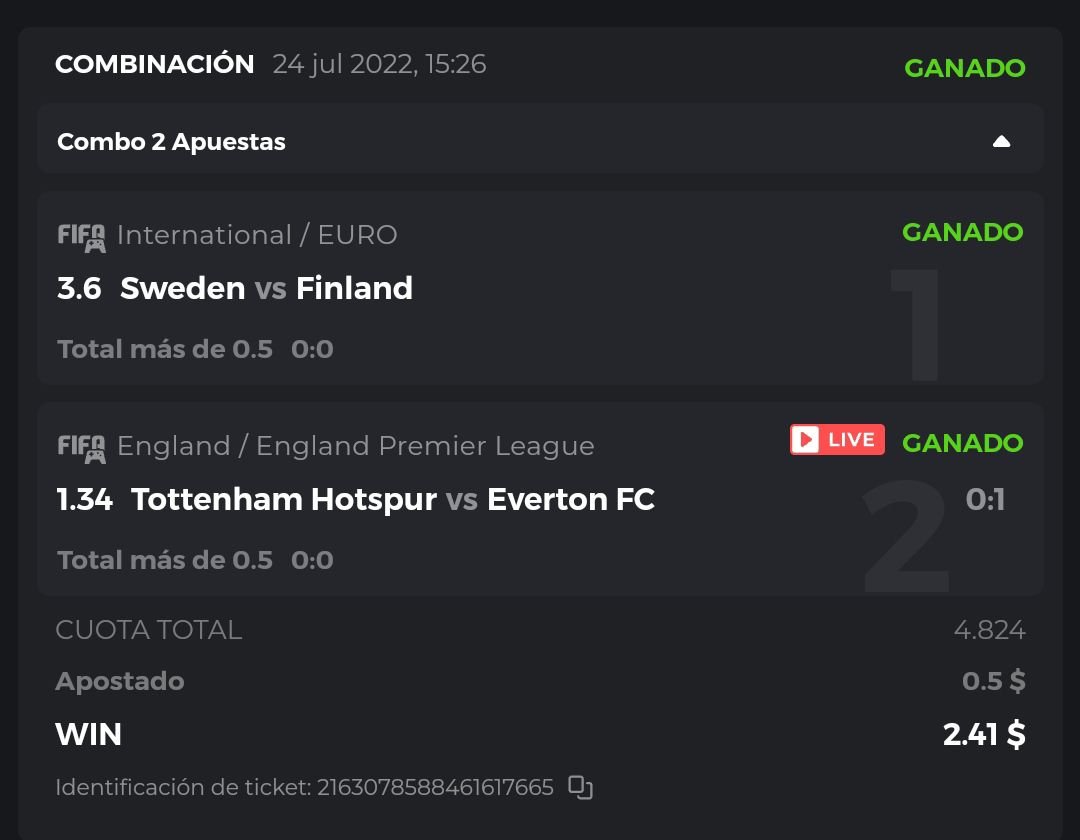Open the LIVE stream badge
The height and width of the screenshot is (840, 1080).
click(837, 440)
